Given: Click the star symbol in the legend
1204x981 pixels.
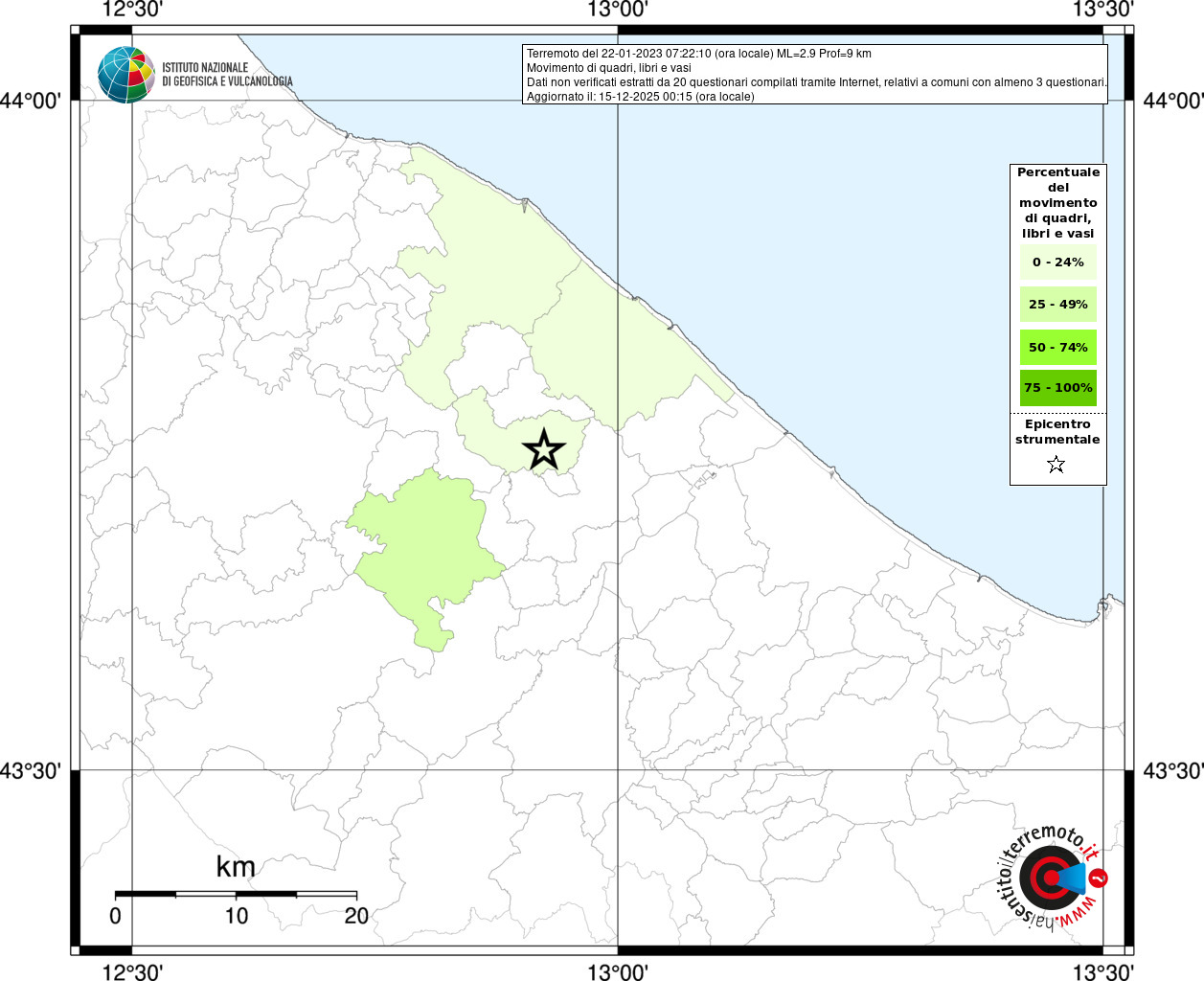Looking at the screenshot, I should (x=1056, y=465).
